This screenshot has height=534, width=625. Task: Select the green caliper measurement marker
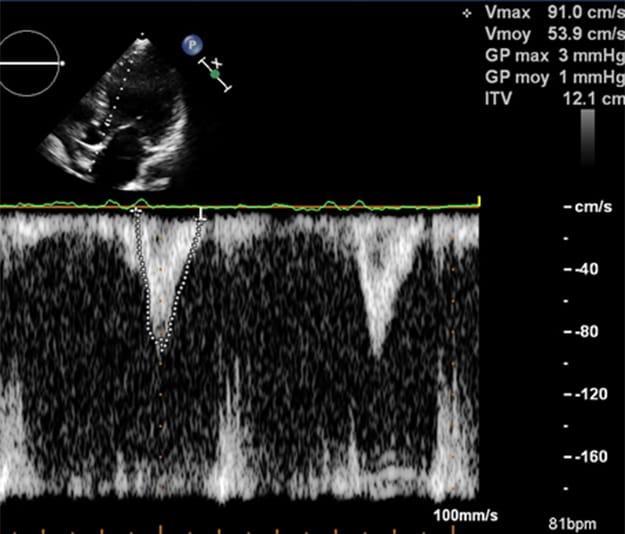pyautogui.click(x=214, y=74)
